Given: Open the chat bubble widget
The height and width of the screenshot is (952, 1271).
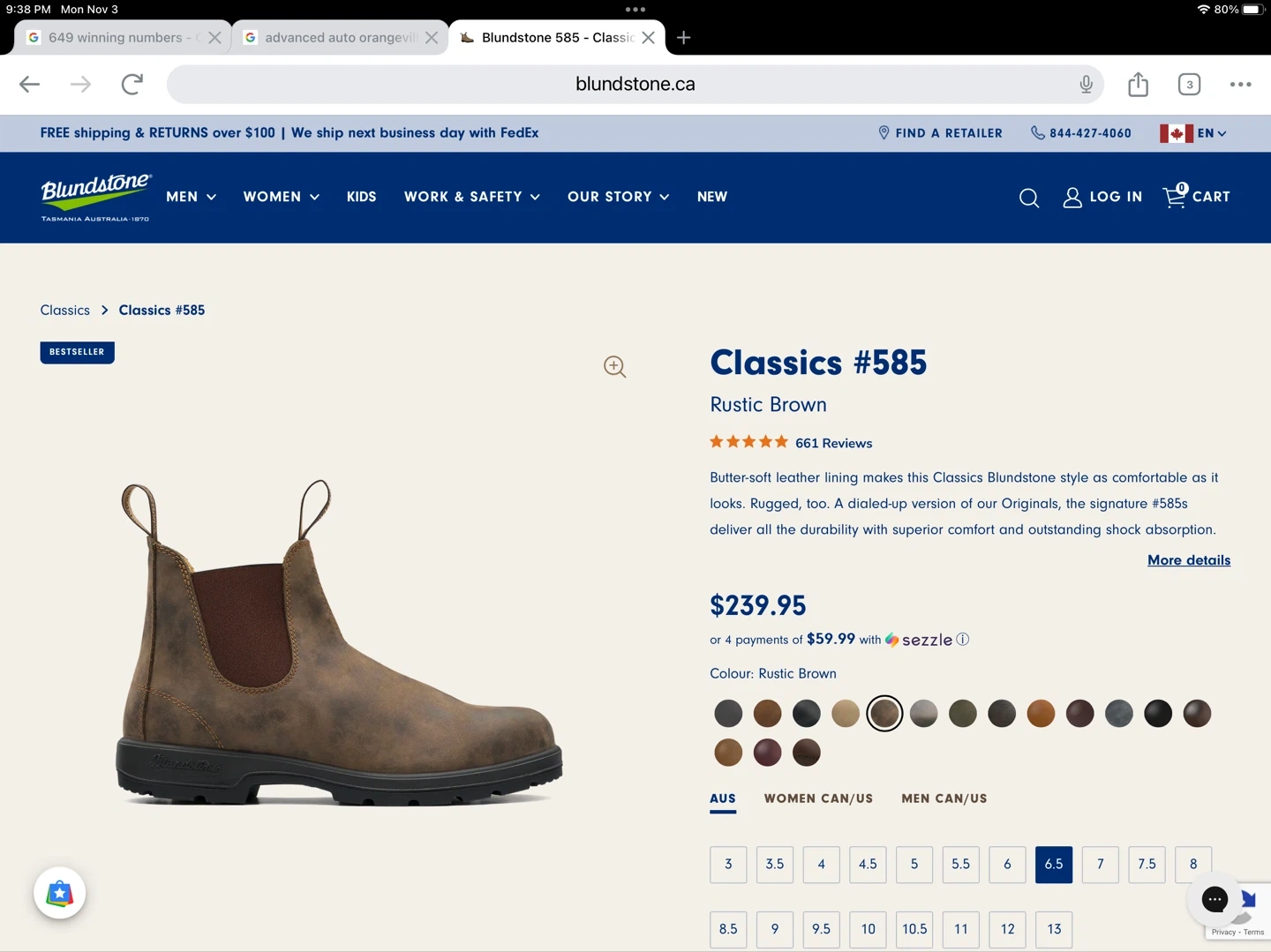Looking at the screenshot, I should (x=1215, y=899).
